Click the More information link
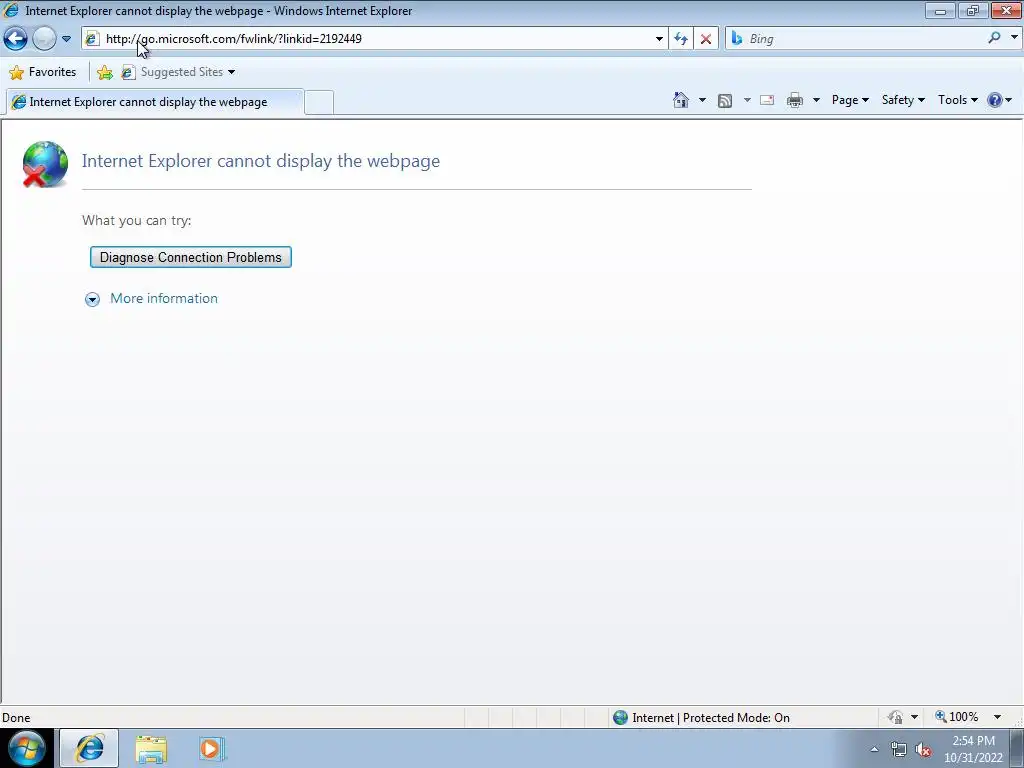The image size is (1024, 768). coord(164,298)
